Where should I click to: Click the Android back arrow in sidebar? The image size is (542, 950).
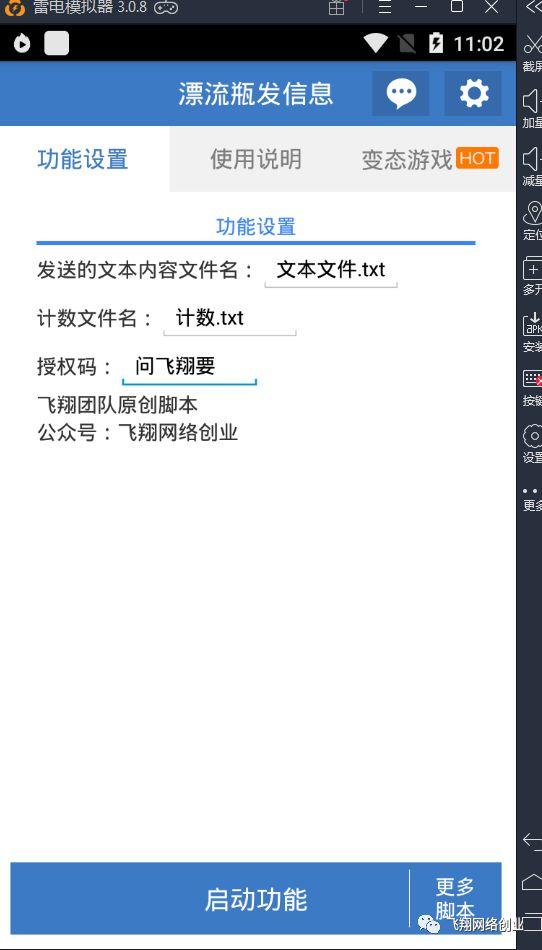coord(532,840)
